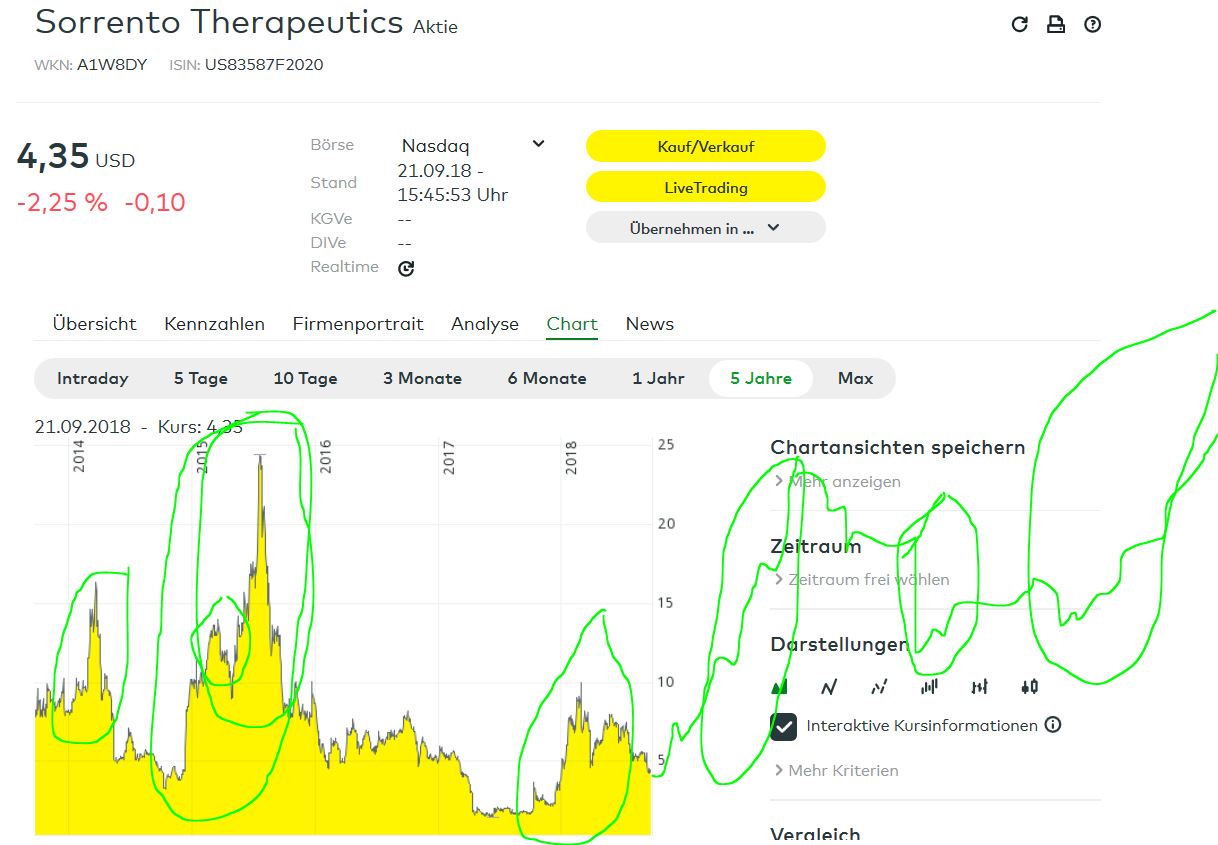Image resolution: width=1218 pixels, height=845 pixels.
Task: Select the bar chart display style
Action: pyautogui.click(x=929, y=686)
